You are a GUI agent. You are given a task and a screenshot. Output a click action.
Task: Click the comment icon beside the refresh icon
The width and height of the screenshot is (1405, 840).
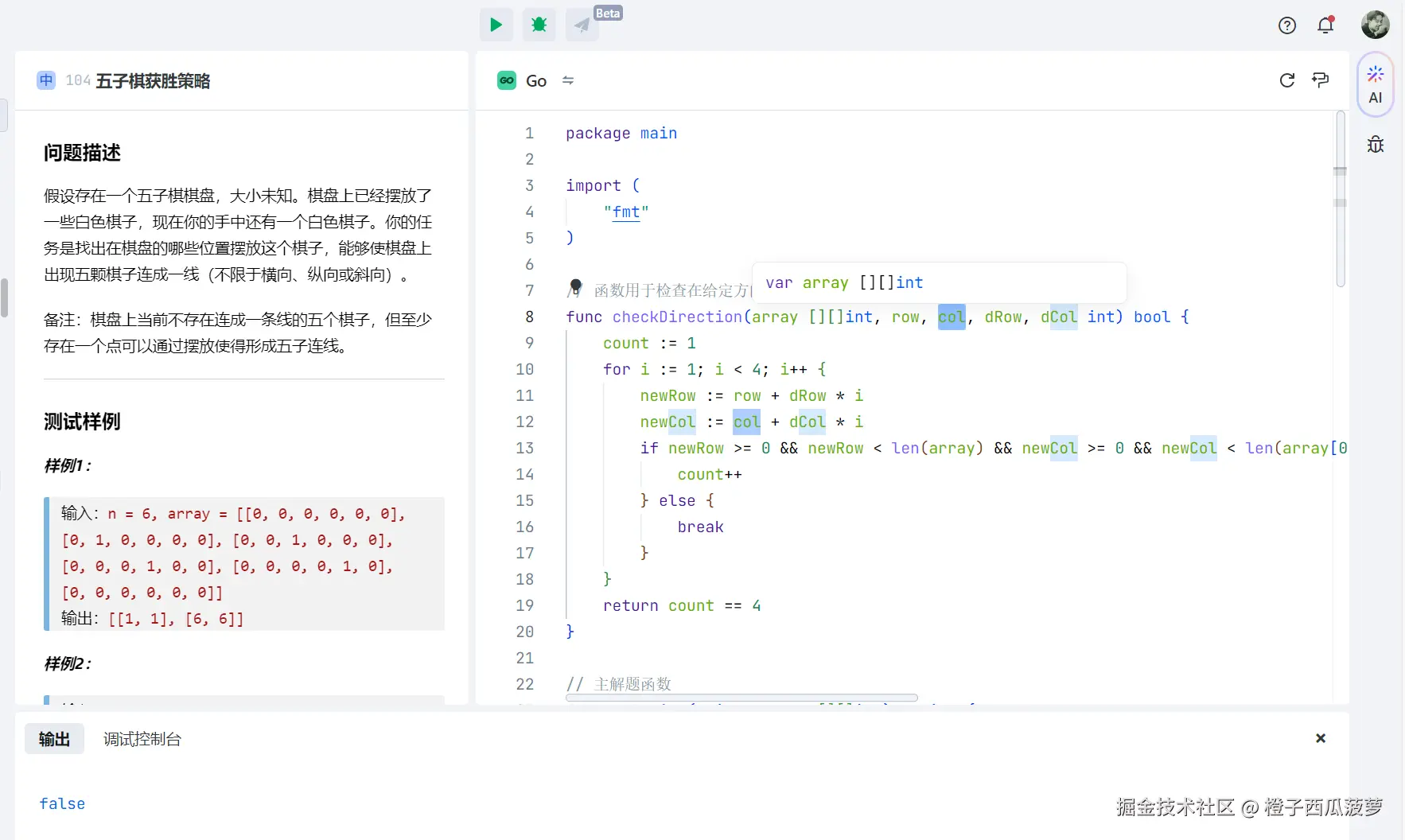pos(1321,80)
